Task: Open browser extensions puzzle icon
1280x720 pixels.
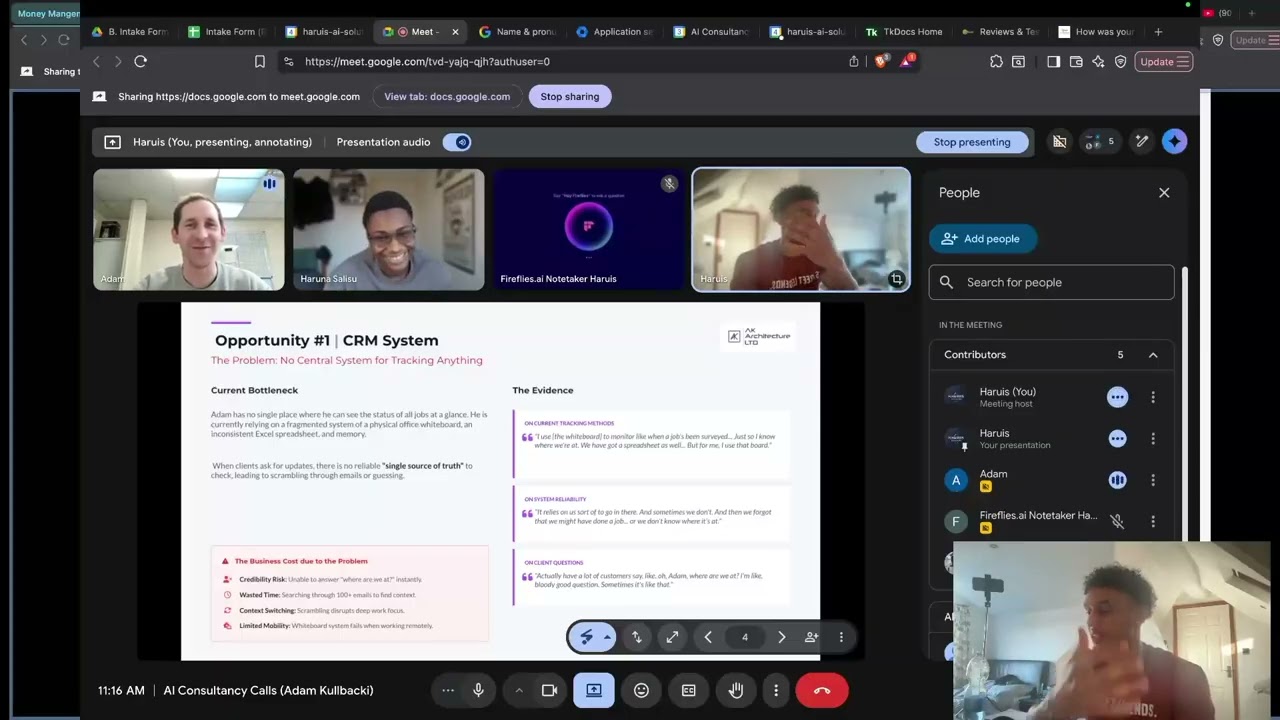Action: pyautogui.click(x=996, y=62)
